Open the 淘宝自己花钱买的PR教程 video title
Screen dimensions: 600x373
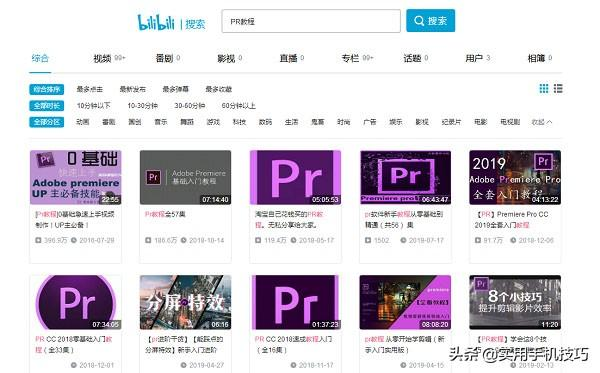point(290,220)
